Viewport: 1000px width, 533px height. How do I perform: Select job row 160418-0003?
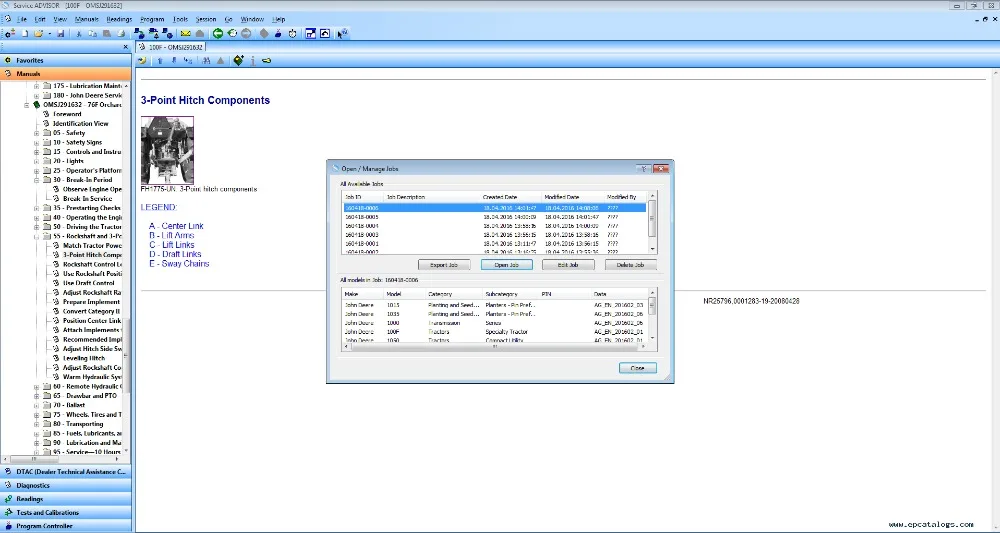(x=494, y=235)
